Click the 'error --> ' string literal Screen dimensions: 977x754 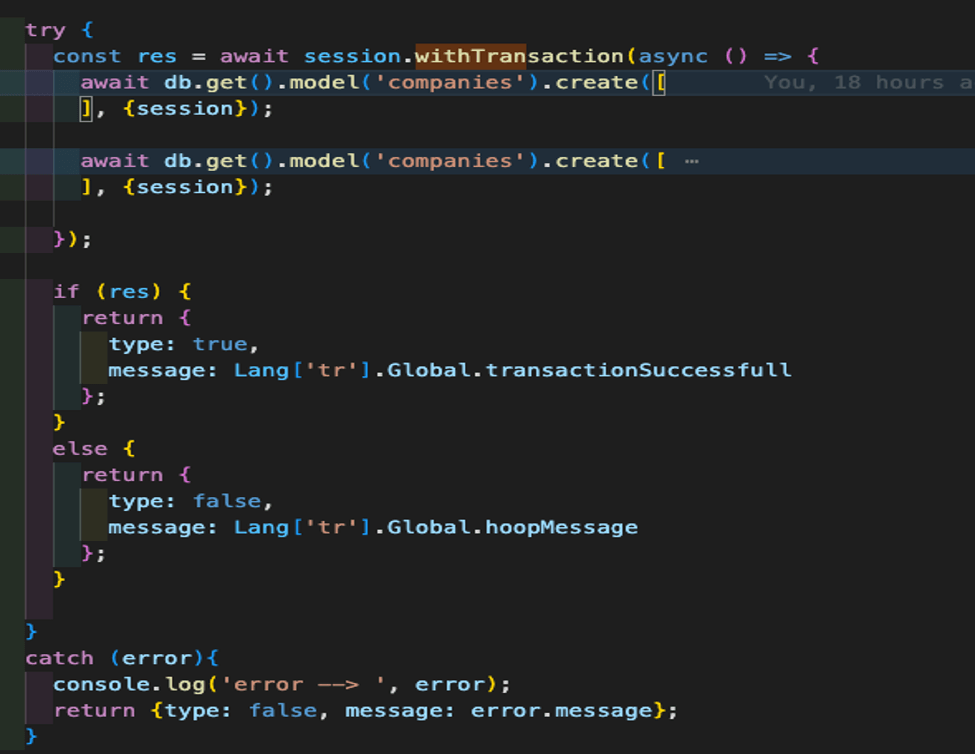303,684
